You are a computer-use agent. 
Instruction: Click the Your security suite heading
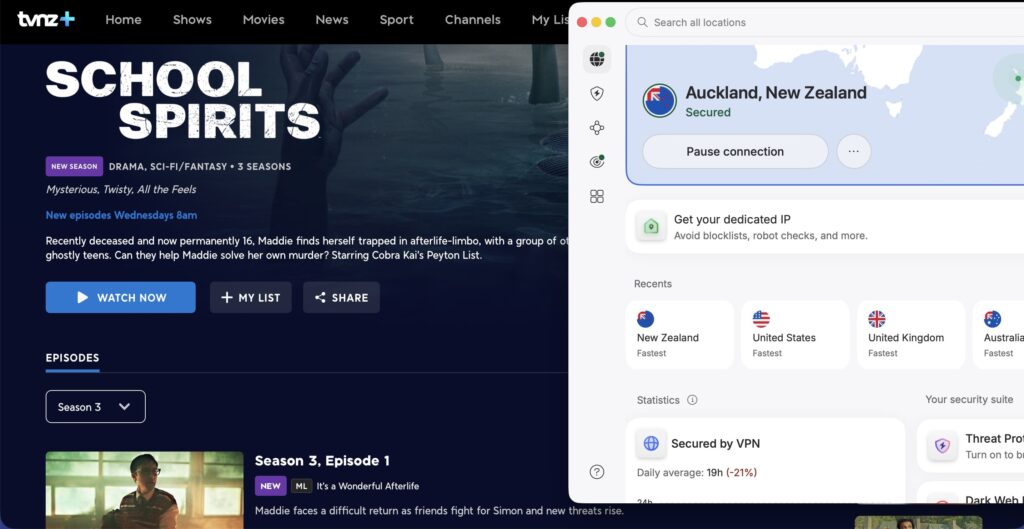pyautogui.click(x=969, y=400)
